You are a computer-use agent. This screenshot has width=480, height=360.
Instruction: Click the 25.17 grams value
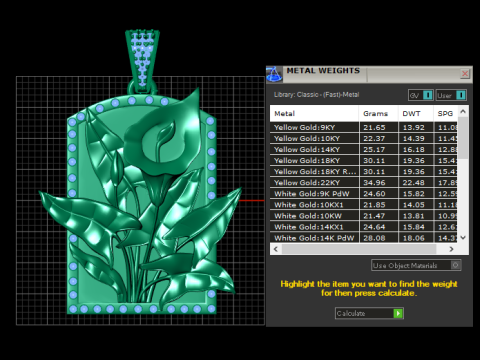tap(374, 149)
